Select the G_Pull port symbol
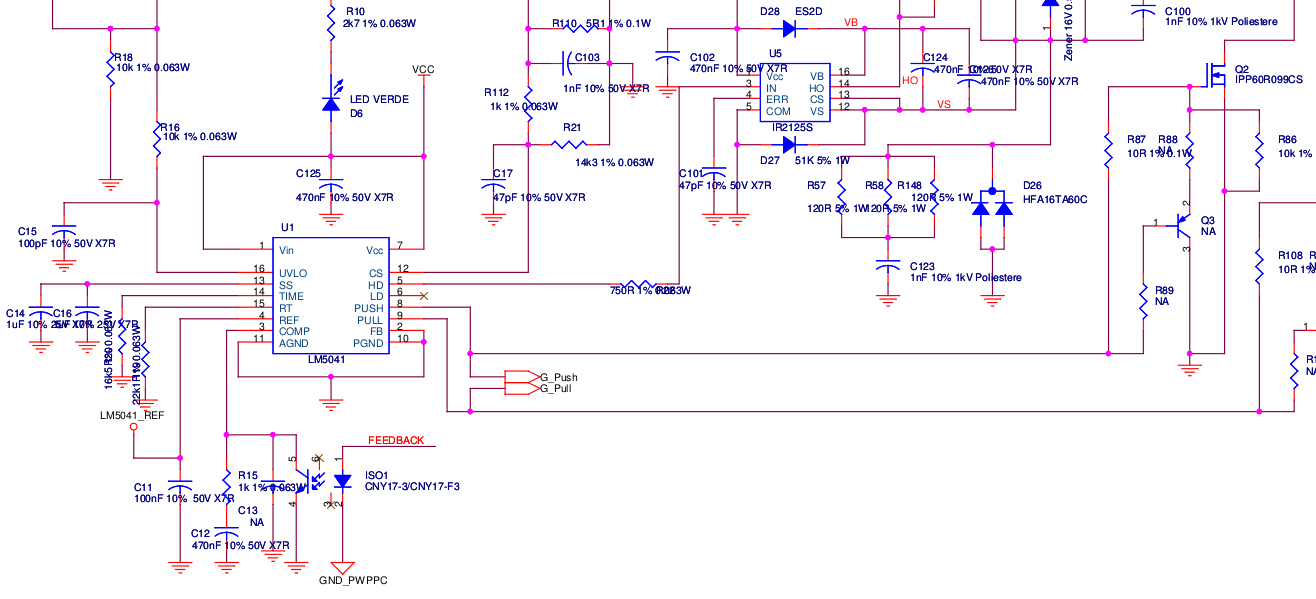The width and height of the screenshot is (1316, 599). click(x=521, y=389)
